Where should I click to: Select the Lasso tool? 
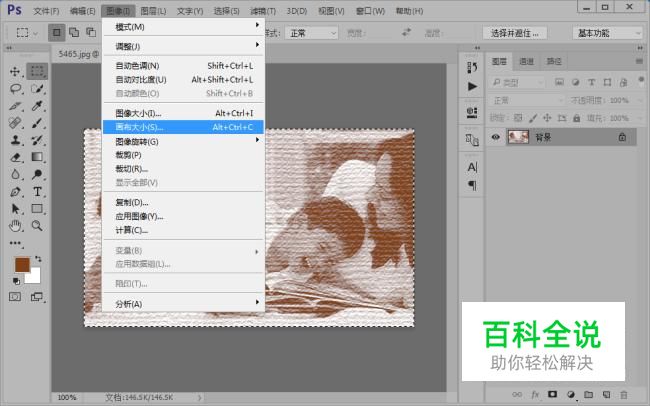15,89
